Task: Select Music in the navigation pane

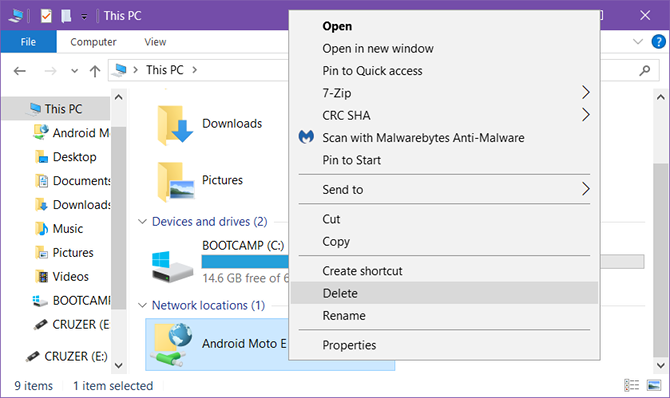Action: (x=59, y=229)
